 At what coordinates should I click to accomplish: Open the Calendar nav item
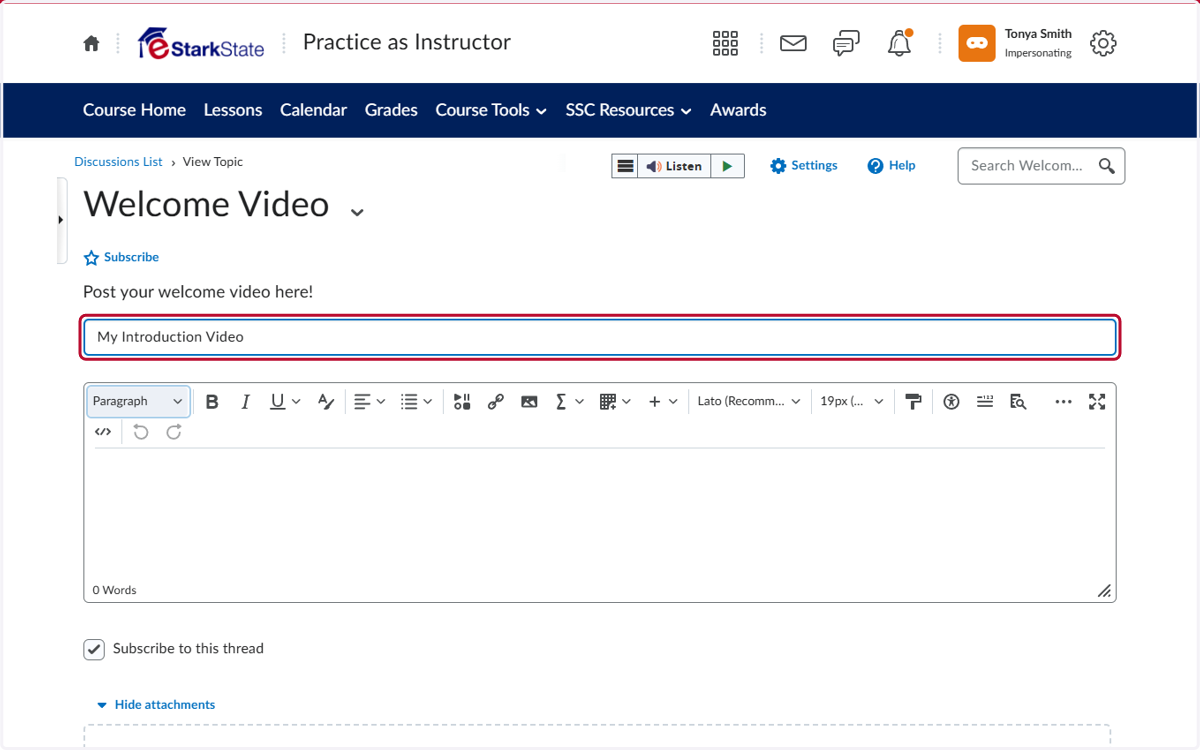313,110
